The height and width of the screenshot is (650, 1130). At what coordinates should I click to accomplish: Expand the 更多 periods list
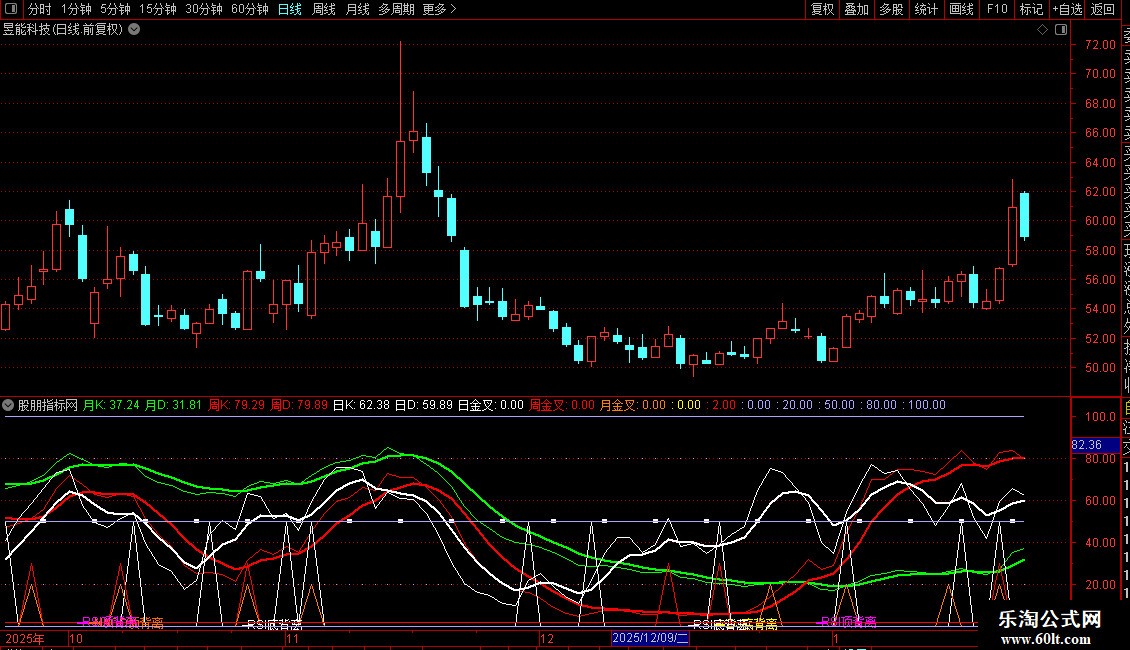(x=439, y=9)
